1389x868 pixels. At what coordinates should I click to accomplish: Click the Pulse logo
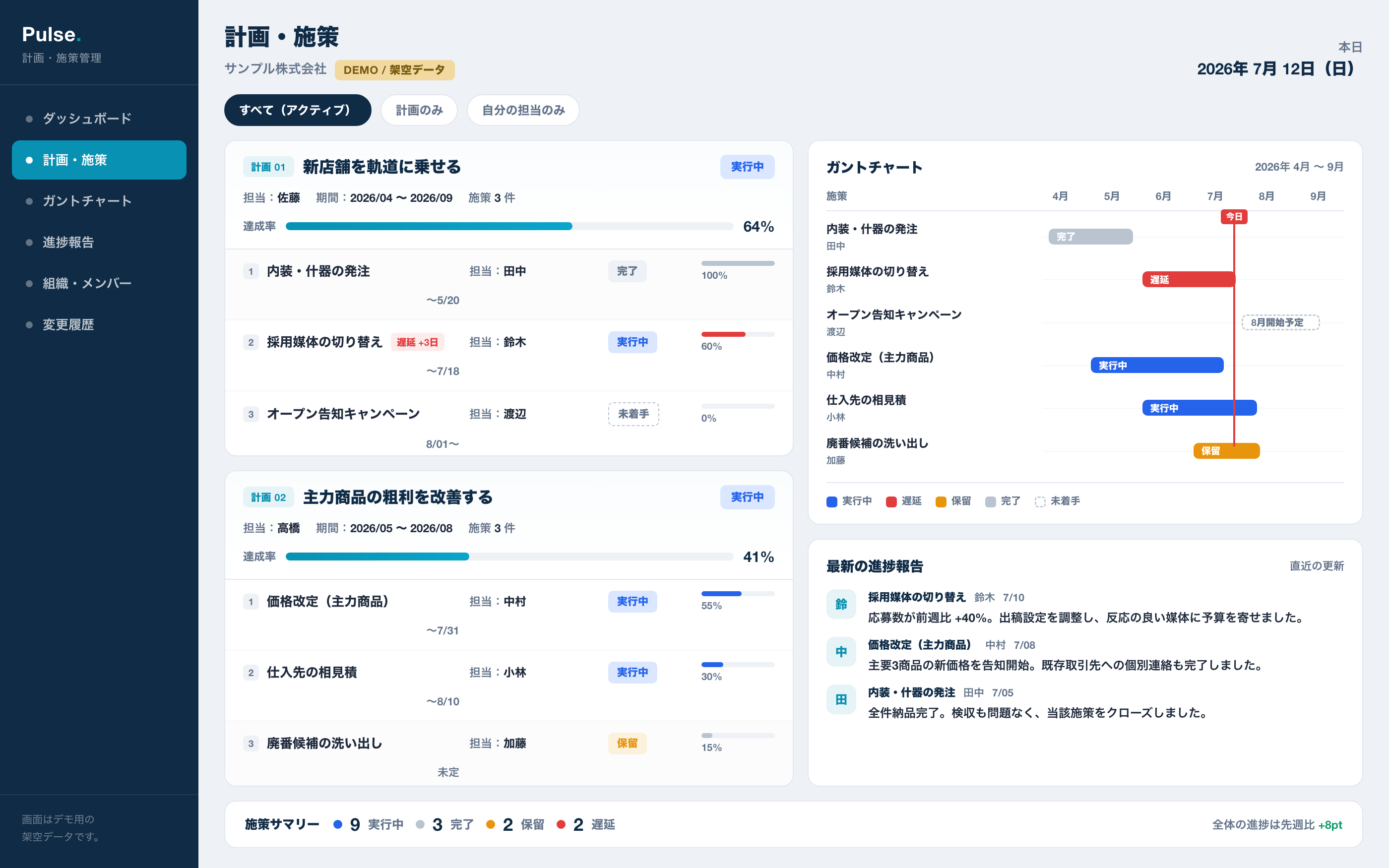click(51, 34)
